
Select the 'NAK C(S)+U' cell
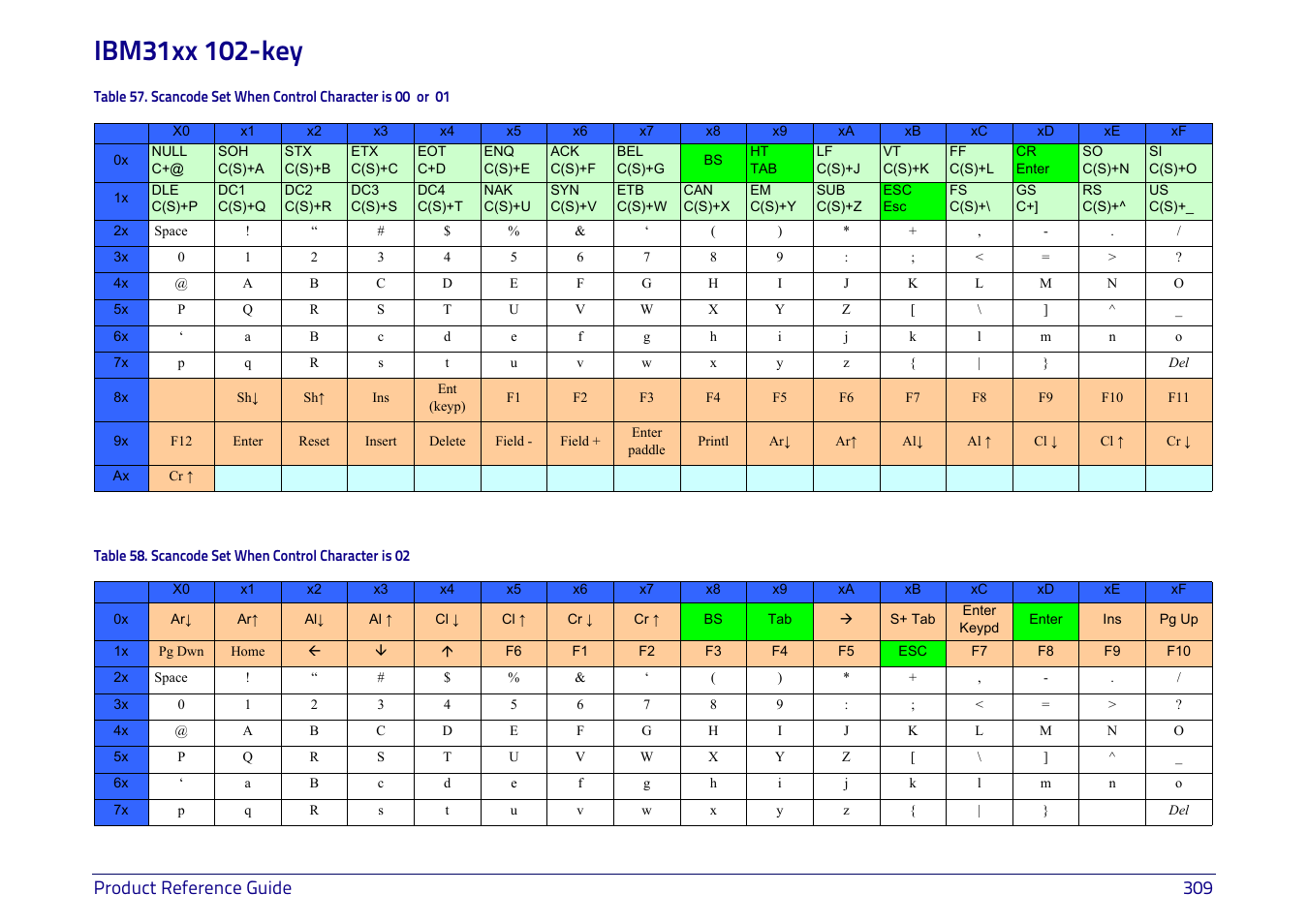pyautogui.click(x=514, y=200)
